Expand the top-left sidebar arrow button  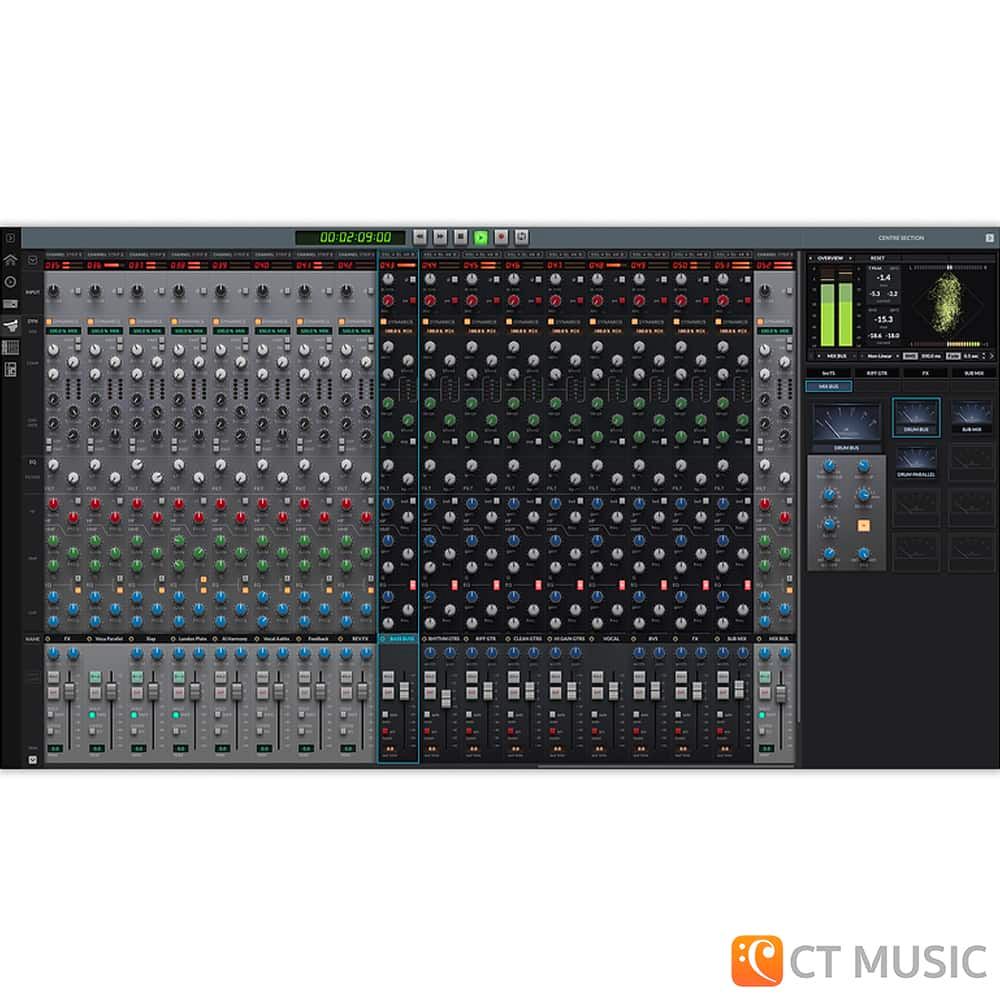(x=9, y=238)
